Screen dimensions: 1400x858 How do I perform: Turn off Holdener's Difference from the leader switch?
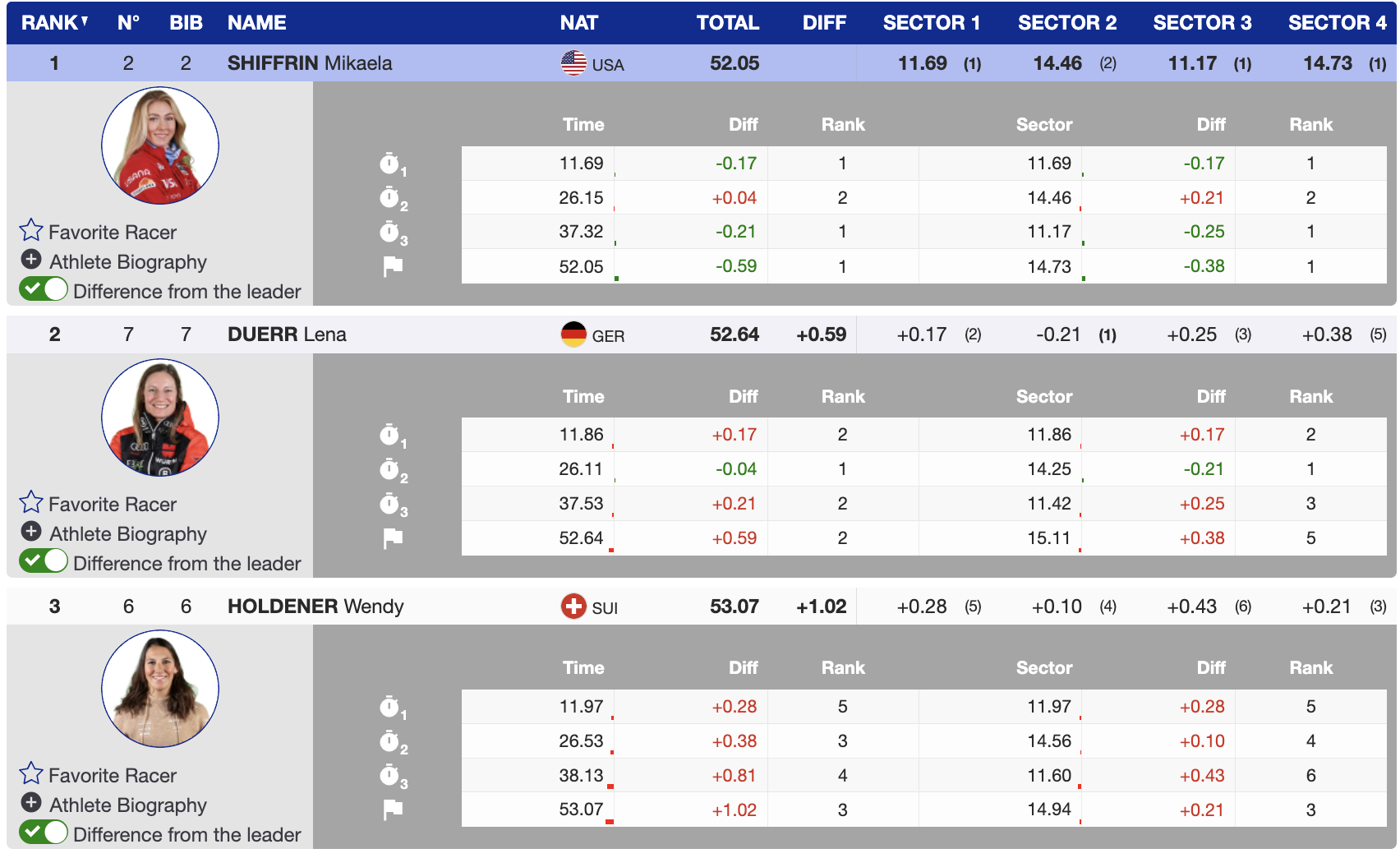click(x=44, y=833)
